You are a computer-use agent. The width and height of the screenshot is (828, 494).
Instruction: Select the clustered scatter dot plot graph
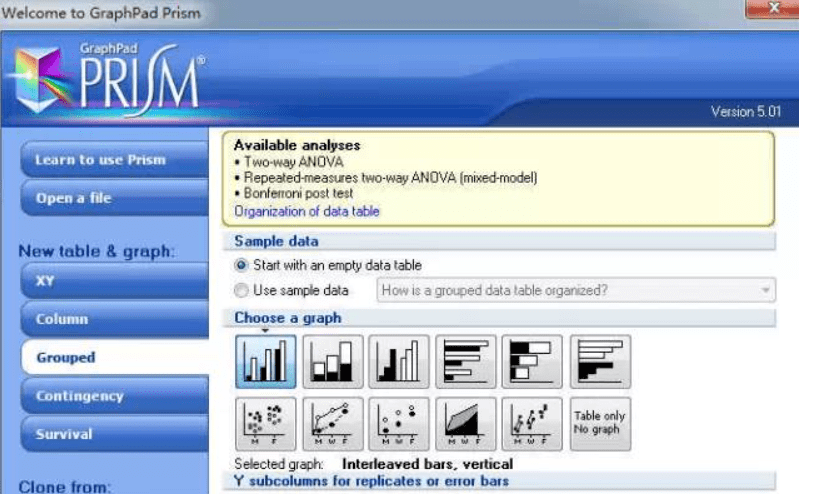click(x=266, y=421)
